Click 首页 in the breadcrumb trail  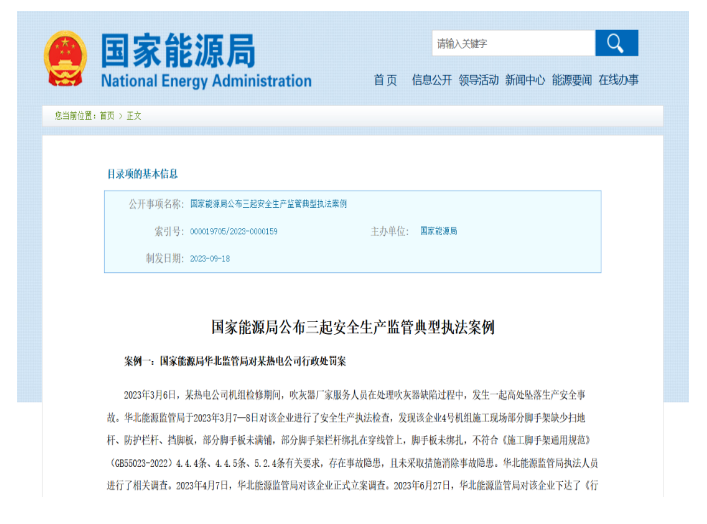106,116
